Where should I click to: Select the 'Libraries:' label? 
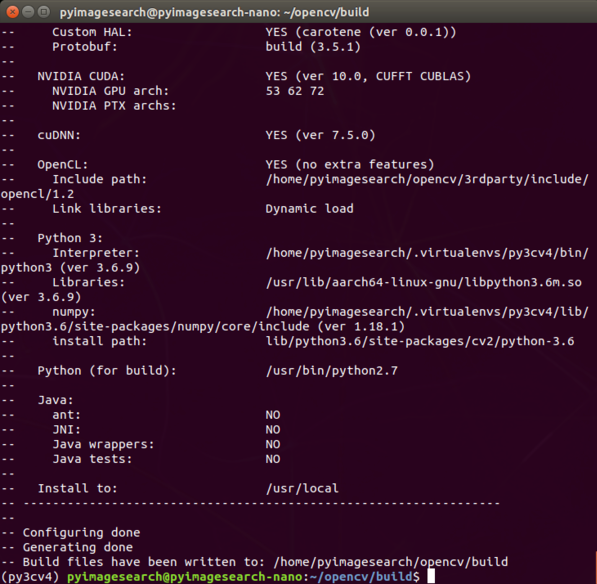pos(88,282)
